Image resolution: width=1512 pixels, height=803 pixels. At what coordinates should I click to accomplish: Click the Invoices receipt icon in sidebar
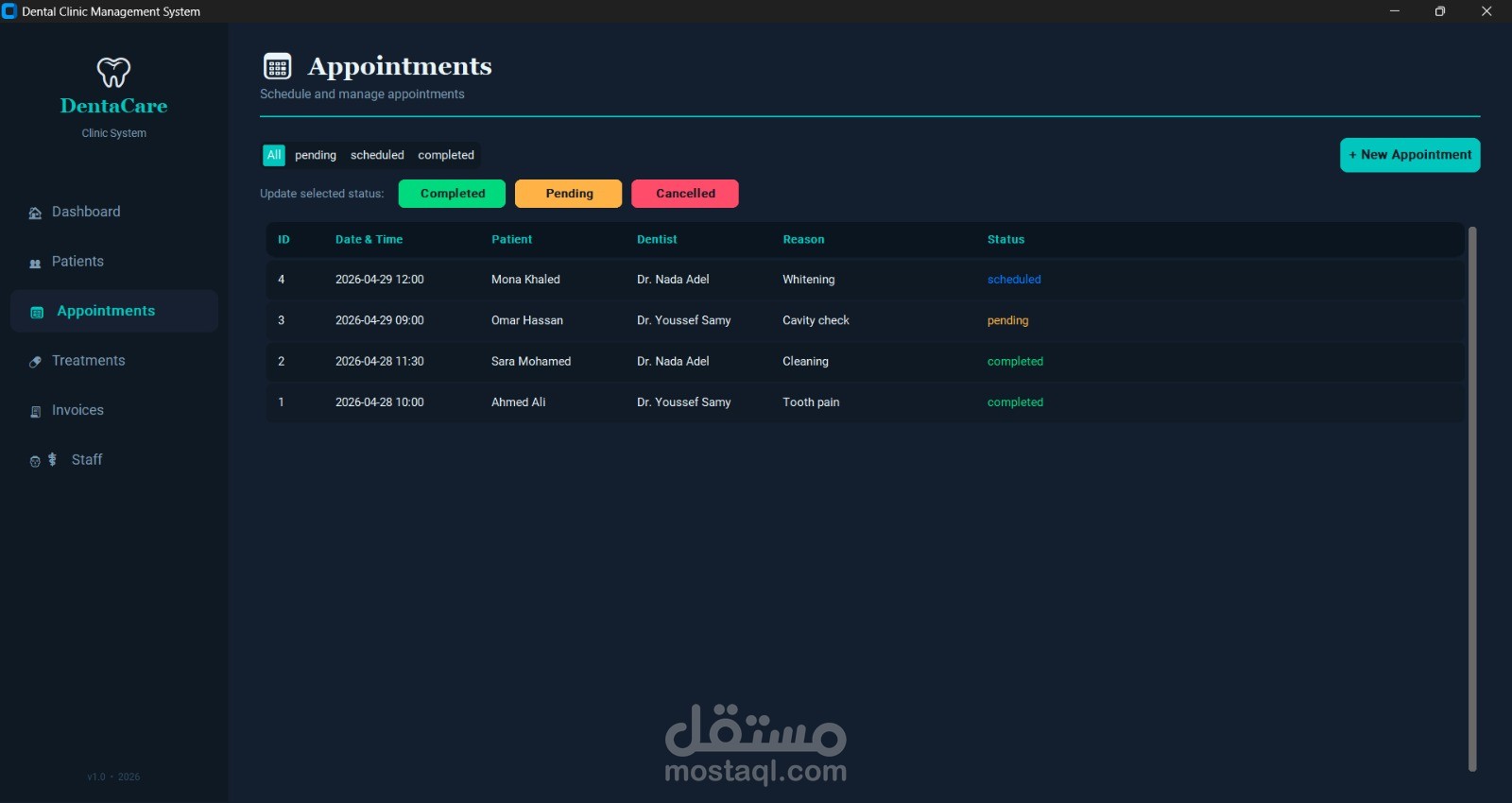point(35,412)
